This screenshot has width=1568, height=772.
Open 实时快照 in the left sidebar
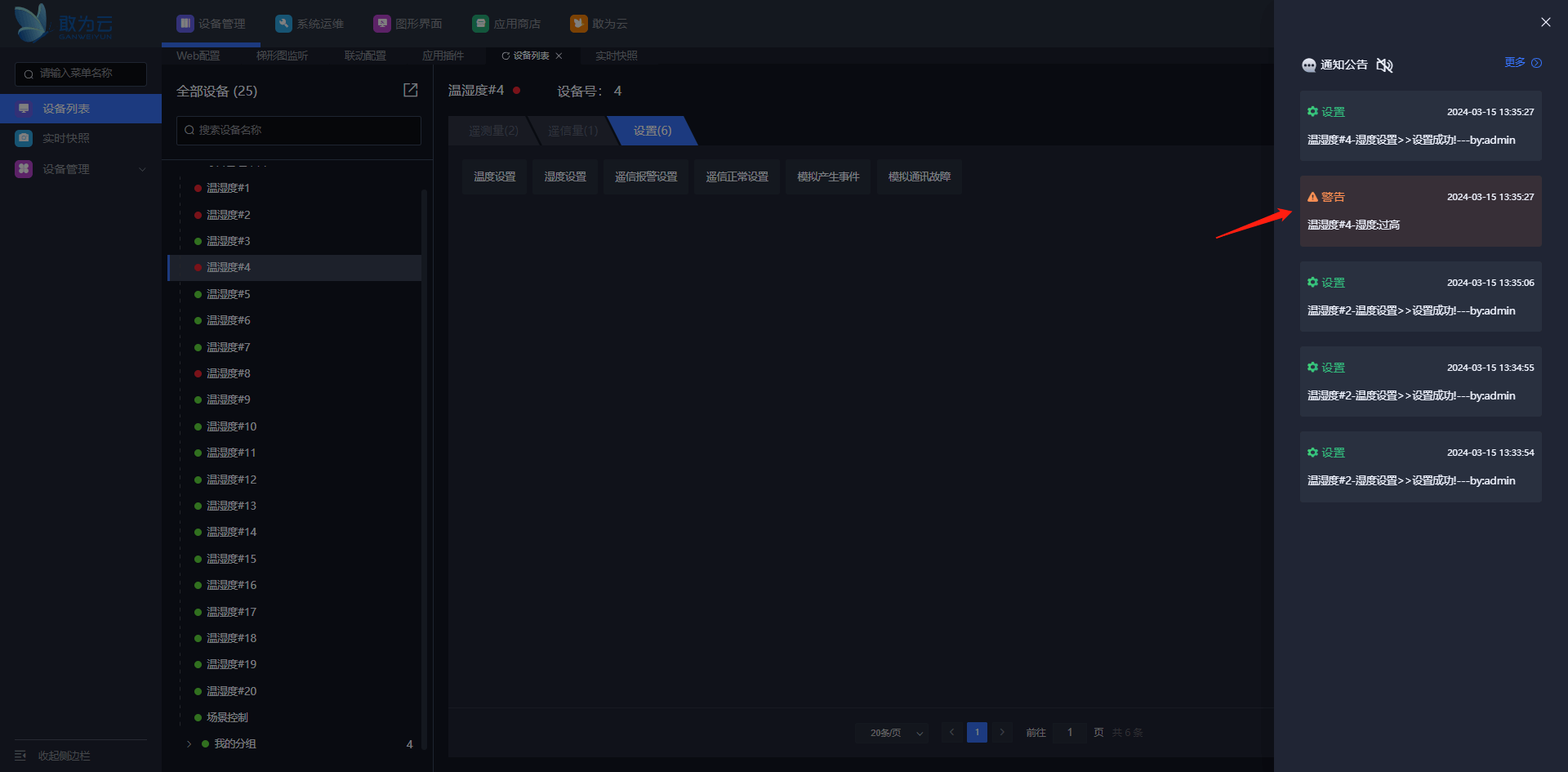tap(65, 138)
